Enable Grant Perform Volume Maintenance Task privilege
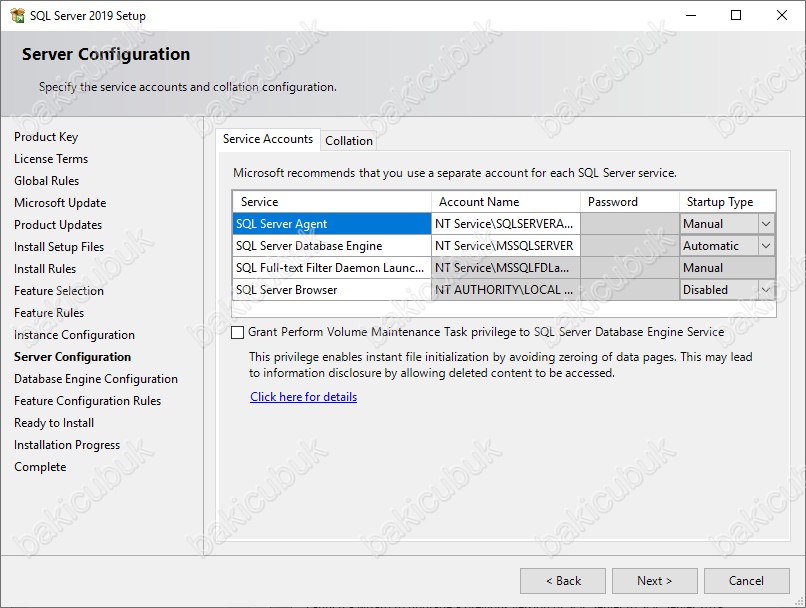Image resolution: width=806 pixels, height=608 pixels. [x=237, y=332]
